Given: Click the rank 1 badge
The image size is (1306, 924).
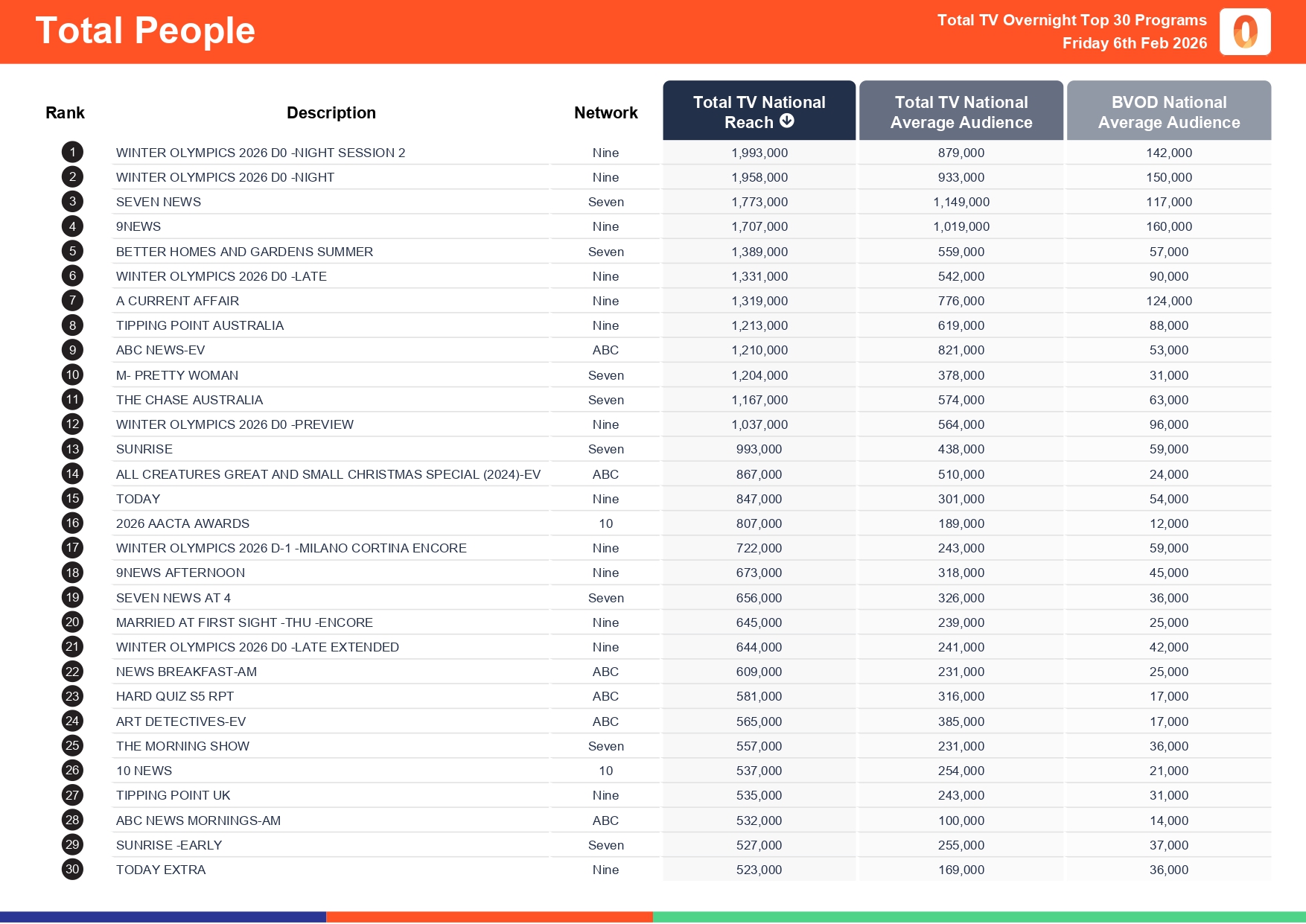Looking at the screenshot, I should [x=72, y=153].
